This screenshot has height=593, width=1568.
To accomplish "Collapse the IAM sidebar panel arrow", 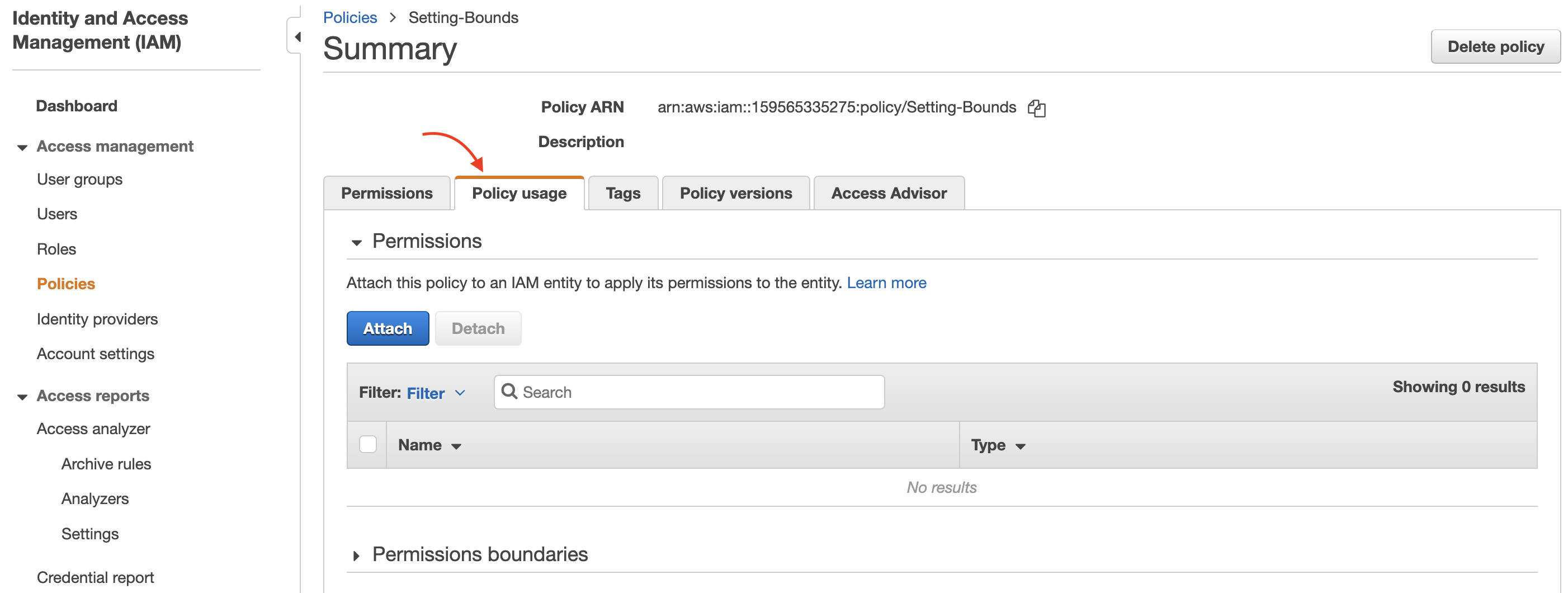I will click(296, 36).
